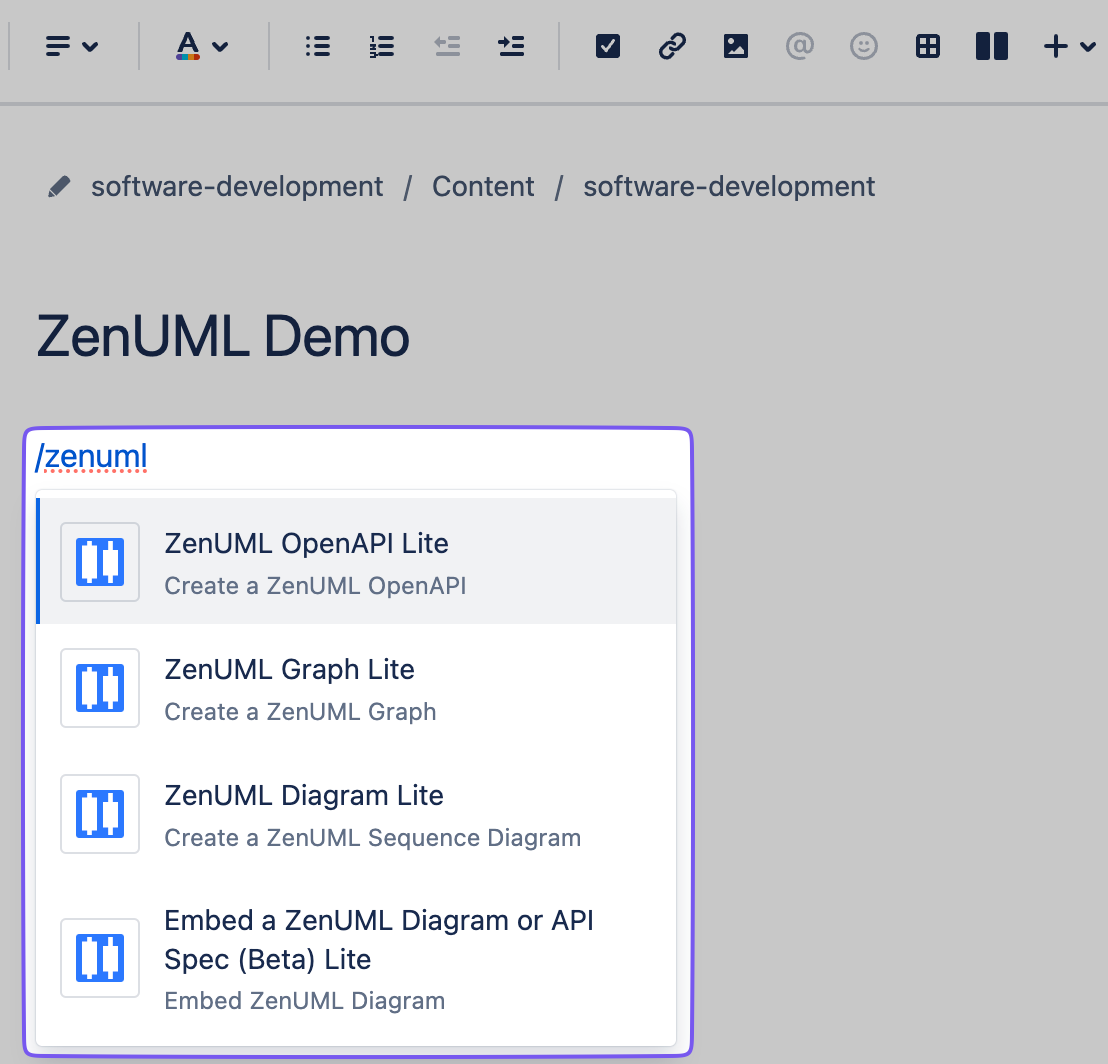
Task: Open the insert more elements dropdown
Action: [x=1068, y=46]
